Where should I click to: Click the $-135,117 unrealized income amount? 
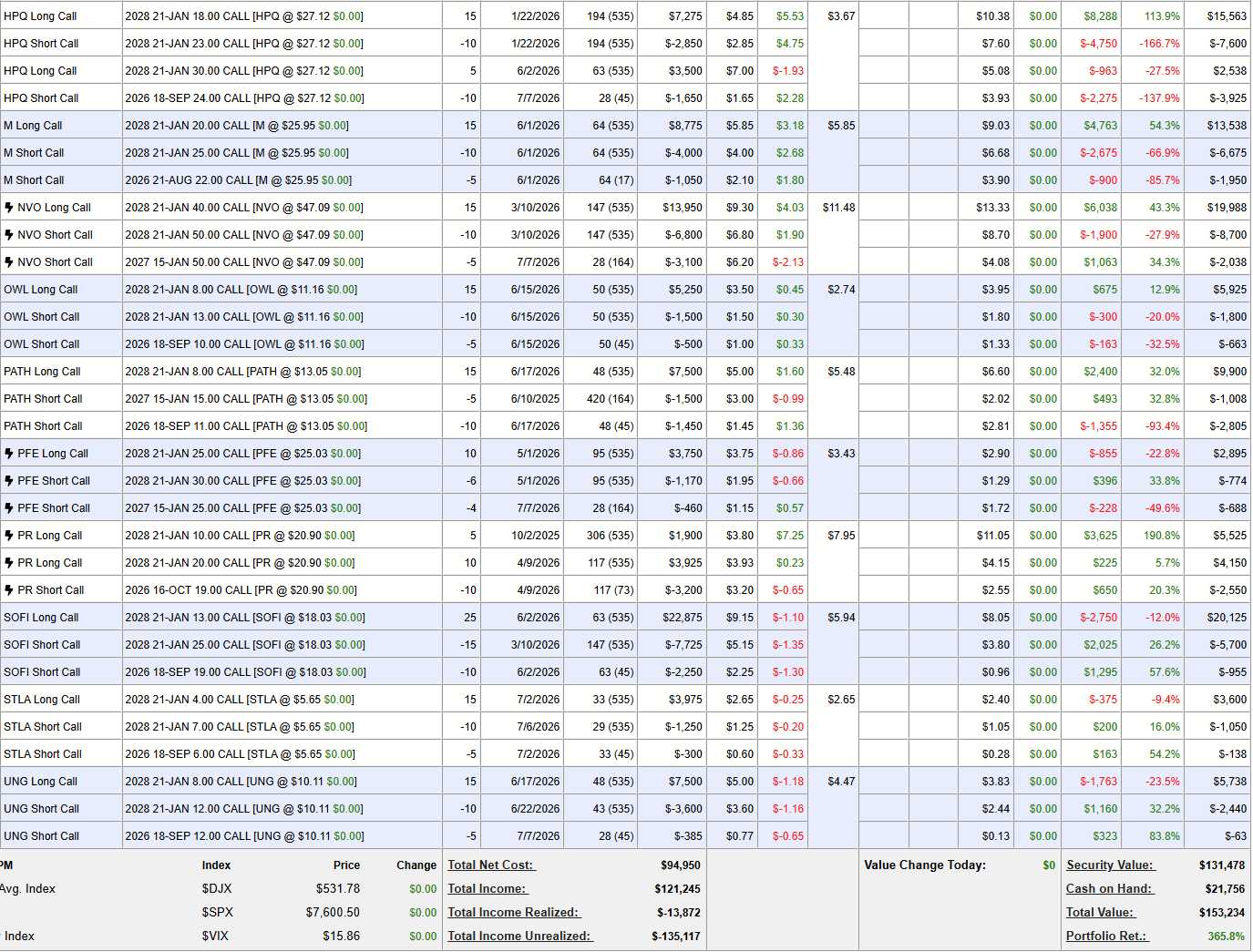[x=676, y=937]
